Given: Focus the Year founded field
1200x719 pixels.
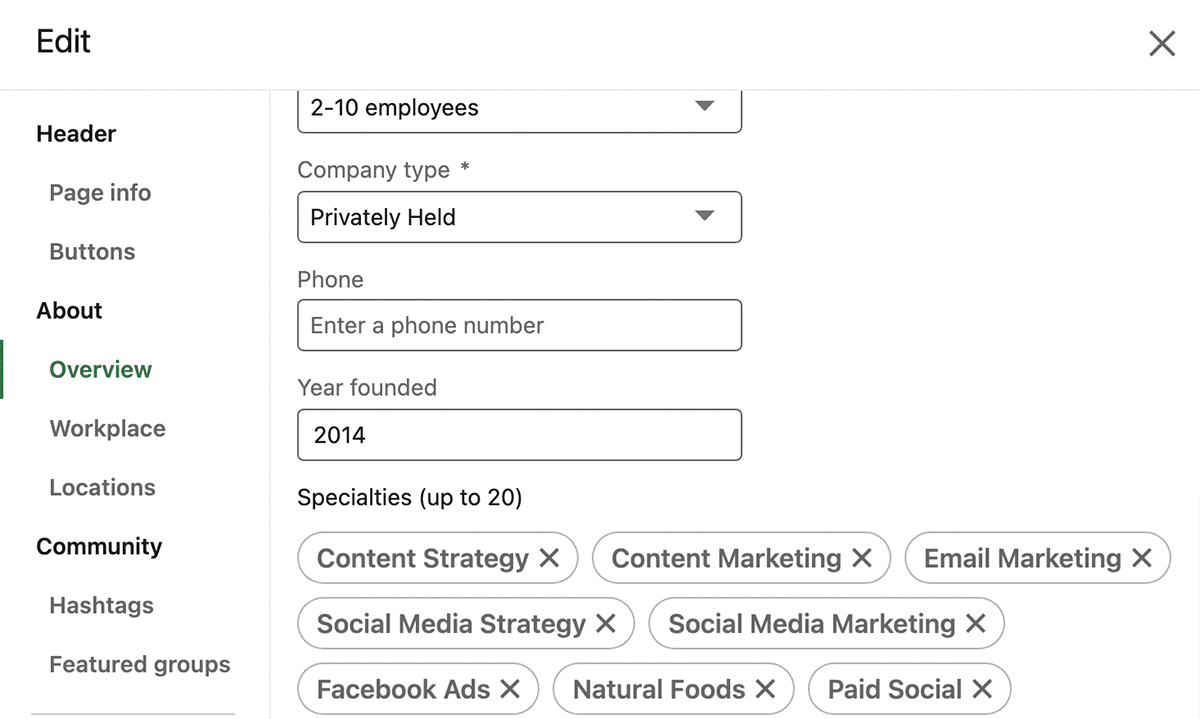Looking at the screenshot, I should (x=519, y=435).
